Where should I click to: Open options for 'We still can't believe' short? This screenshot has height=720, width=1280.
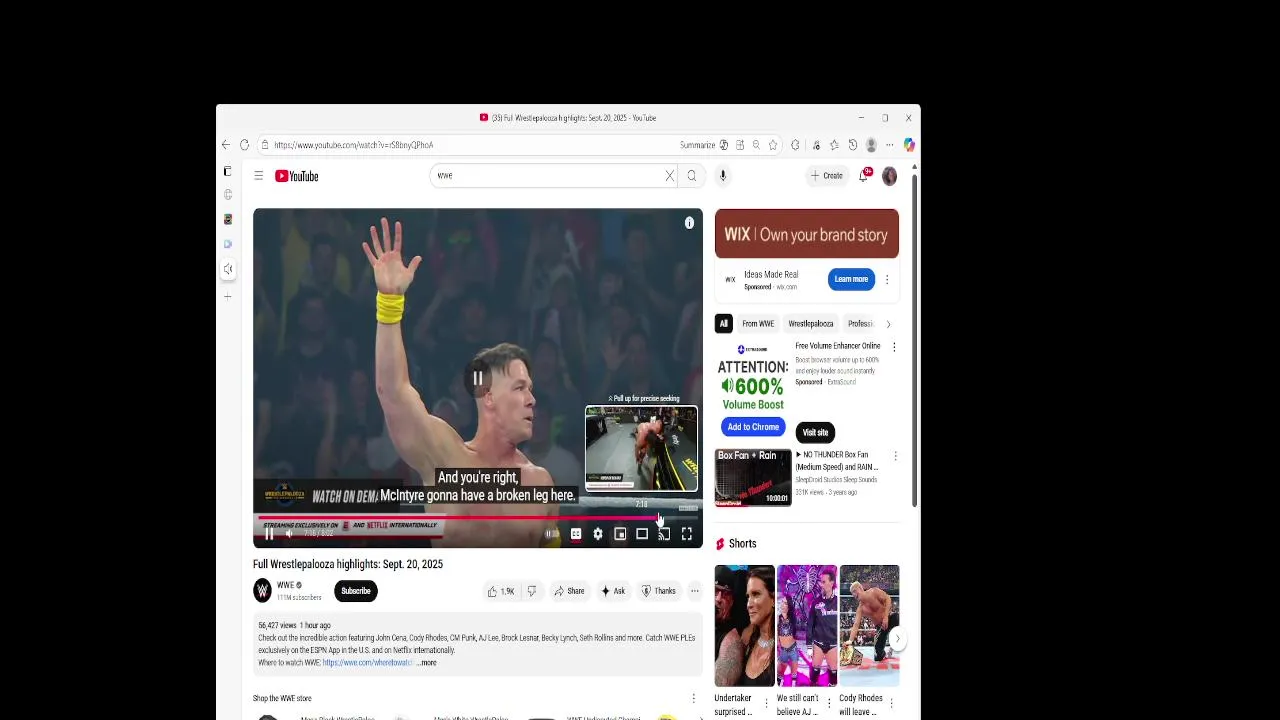click(x=829, y=703)
